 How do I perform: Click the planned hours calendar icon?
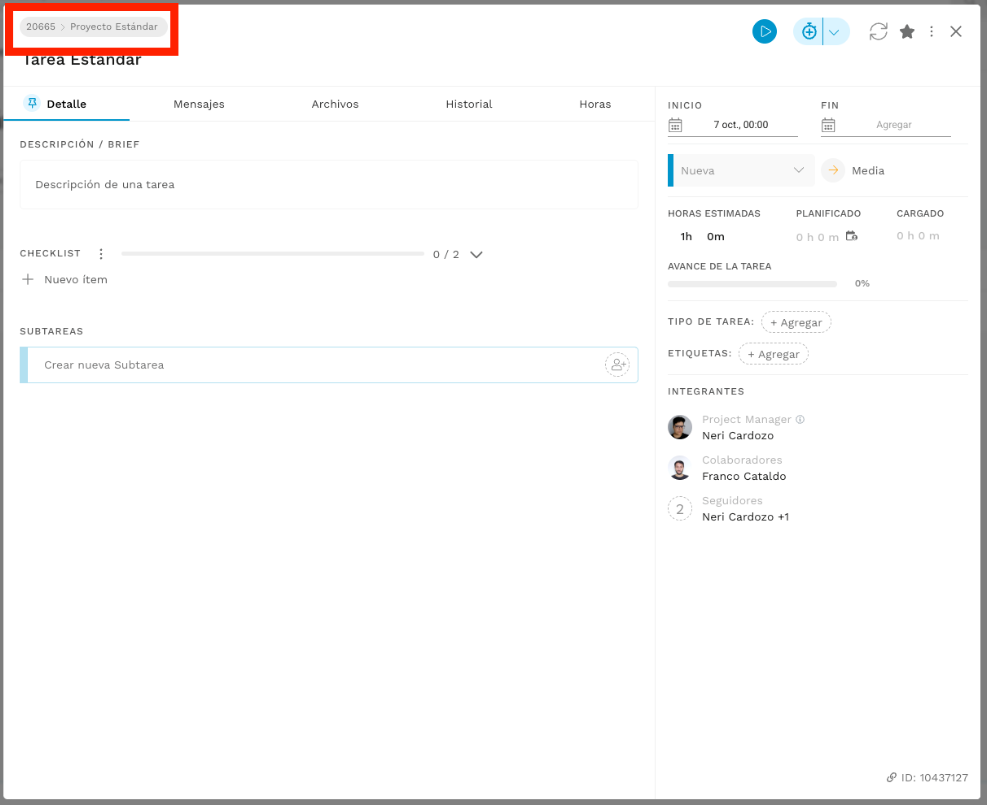click(851, 236)
